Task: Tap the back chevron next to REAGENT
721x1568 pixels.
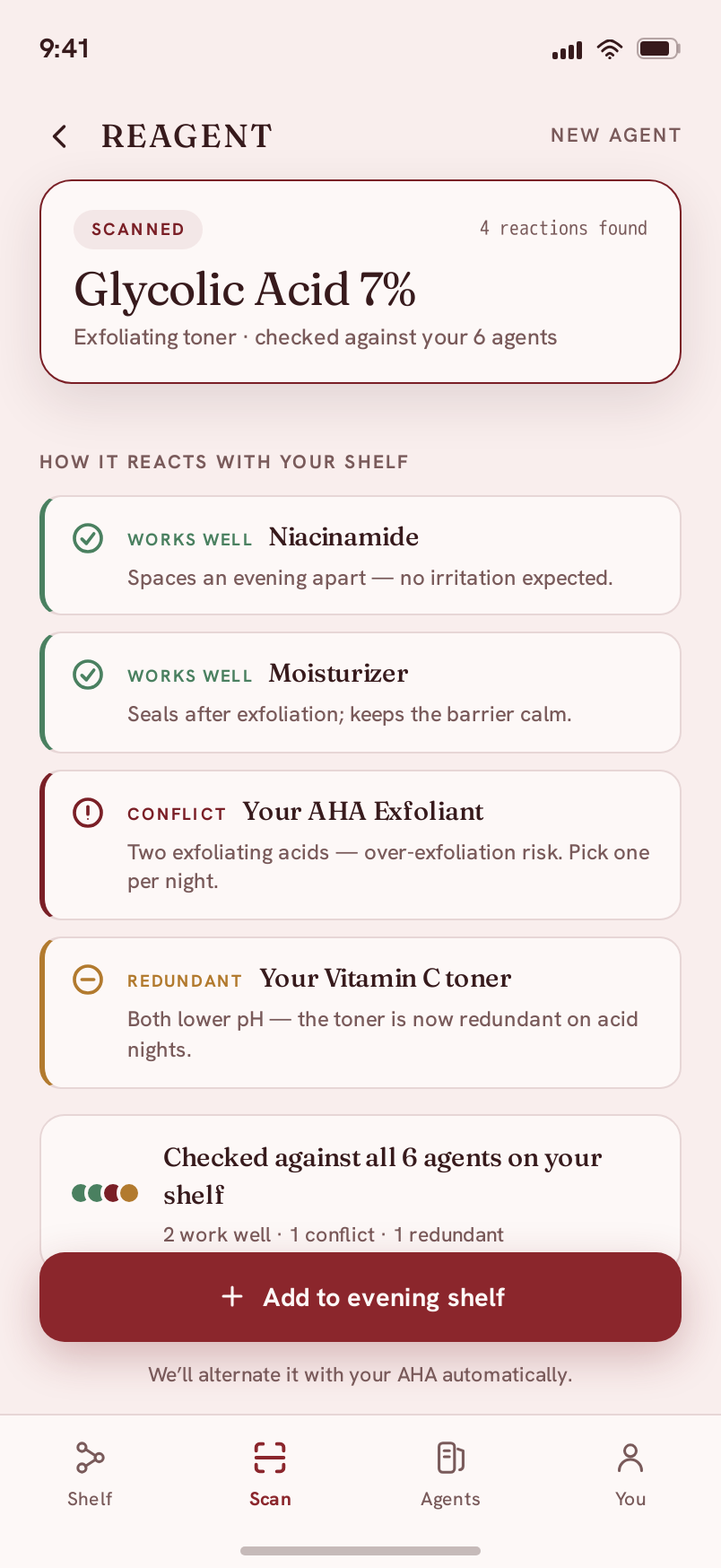Action: tap(59, 136)
